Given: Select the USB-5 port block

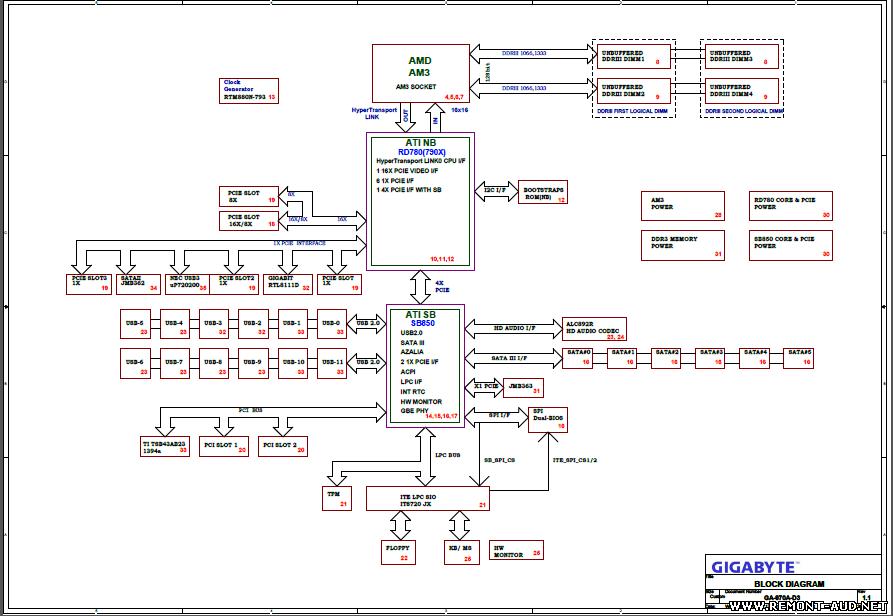Looking at the screenshot, I should coord(135,323).
